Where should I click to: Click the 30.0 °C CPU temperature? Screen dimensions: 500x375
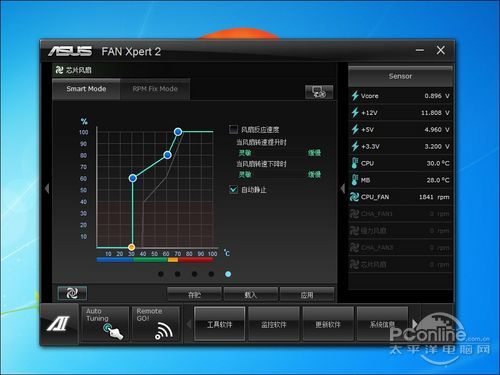coord(438,163)
